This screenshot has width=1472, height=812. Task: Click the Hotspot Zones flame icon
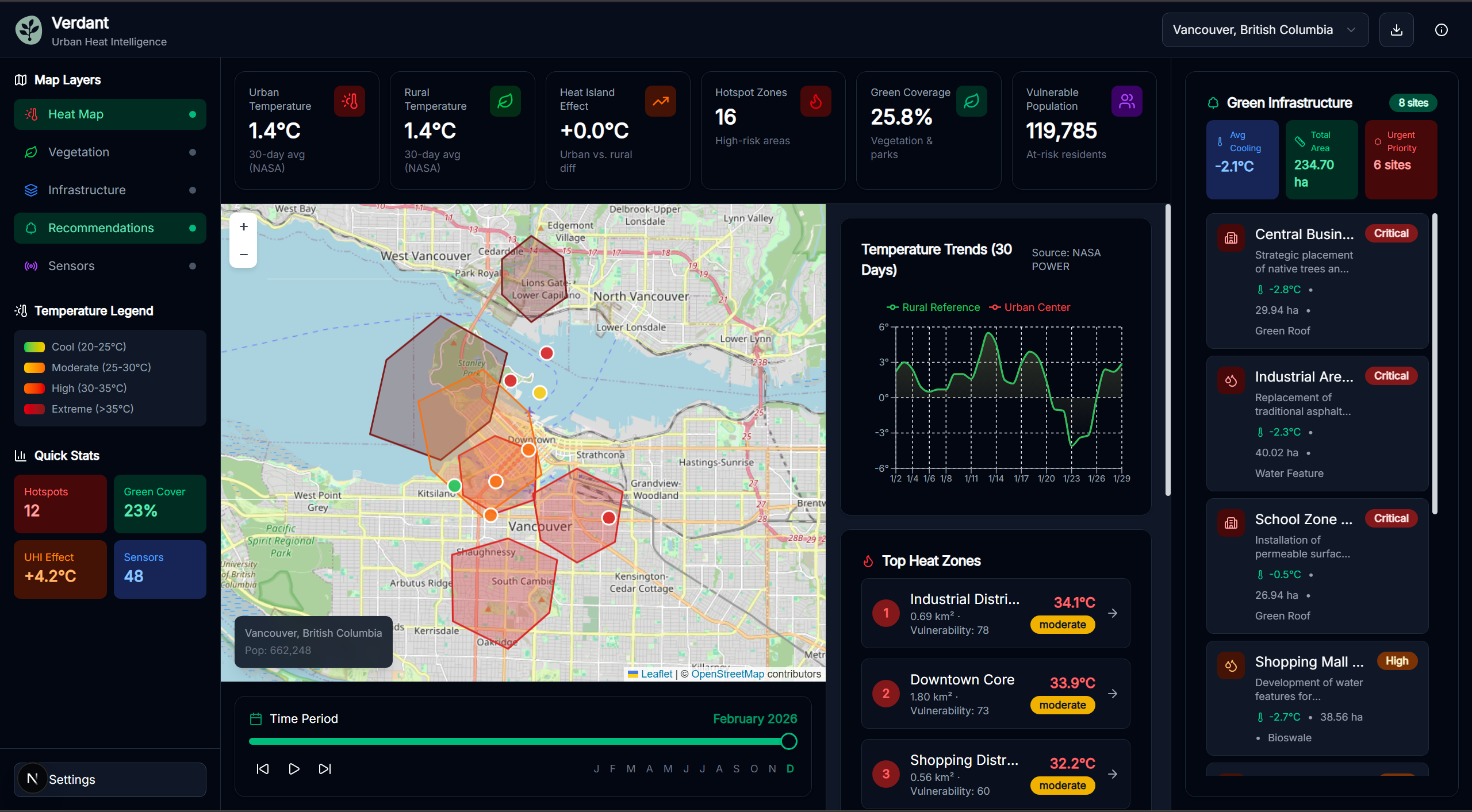(815, 102)
